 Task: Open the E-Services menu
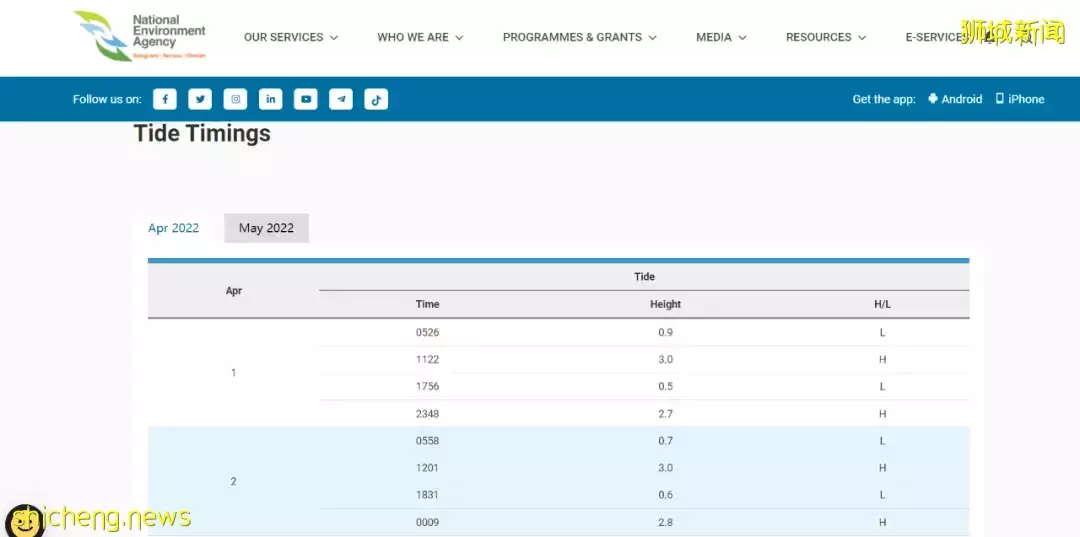coord(934,37)
